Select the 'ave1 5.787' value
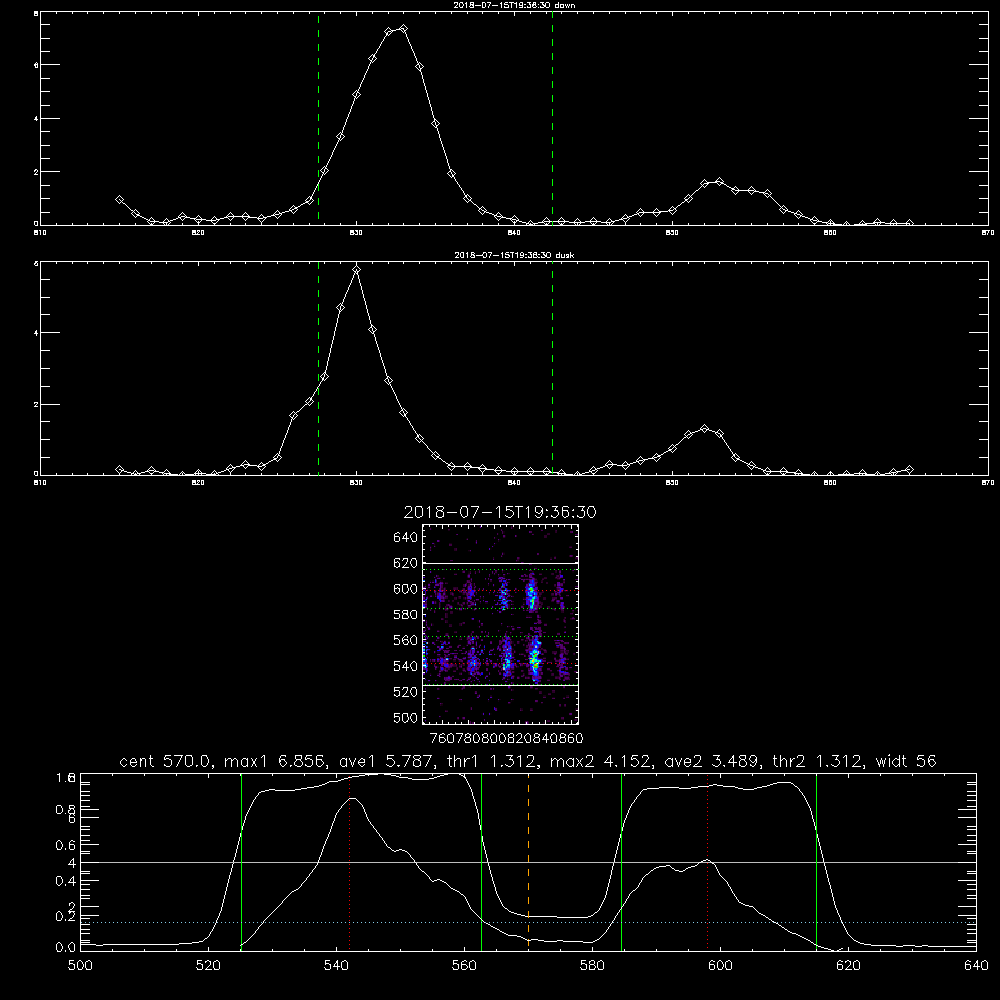1000x1000 pixels. pyautogui.click(x=386, y=761)
